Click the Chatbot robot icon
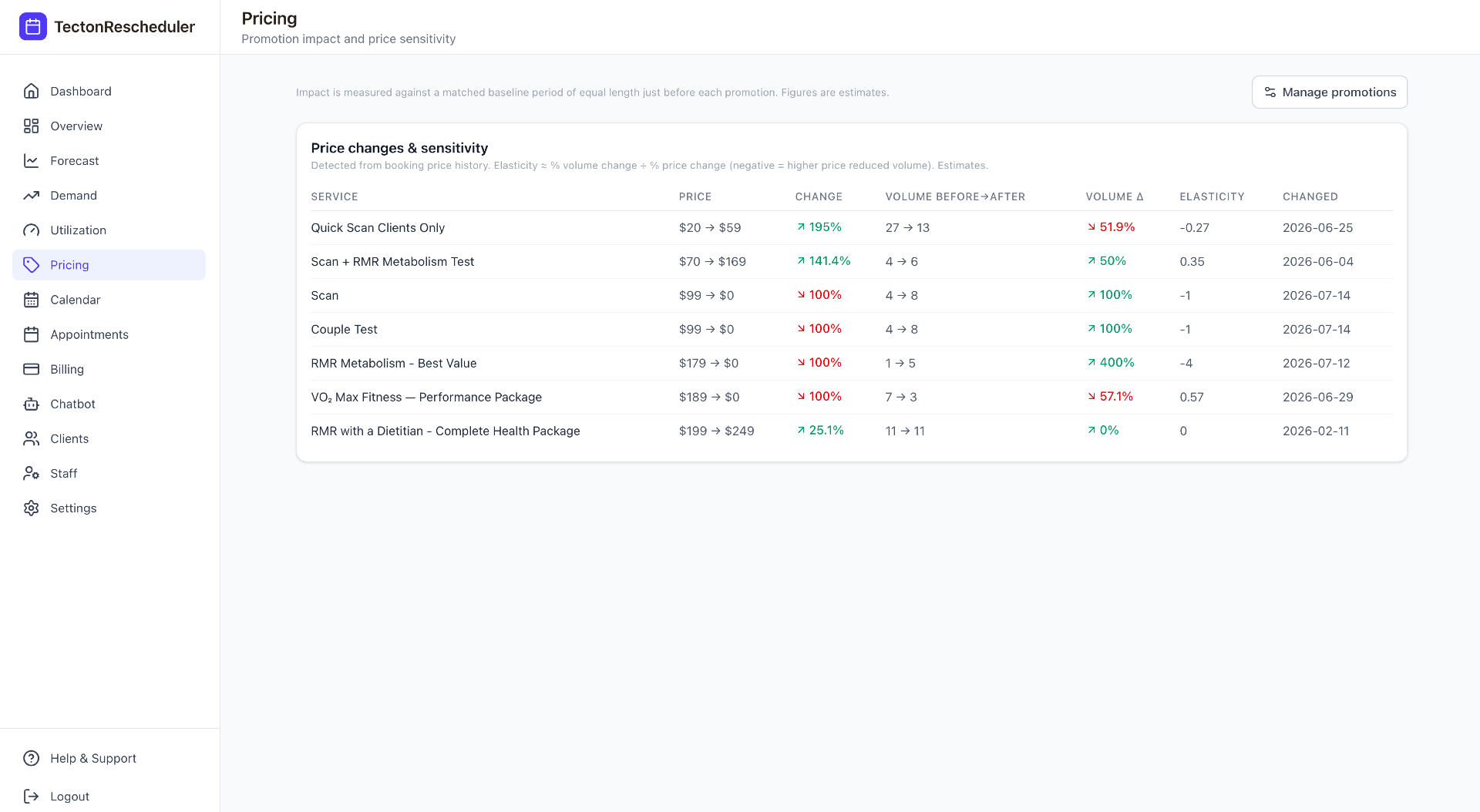This screenshot has height=812, width=1480. [31, 403]
